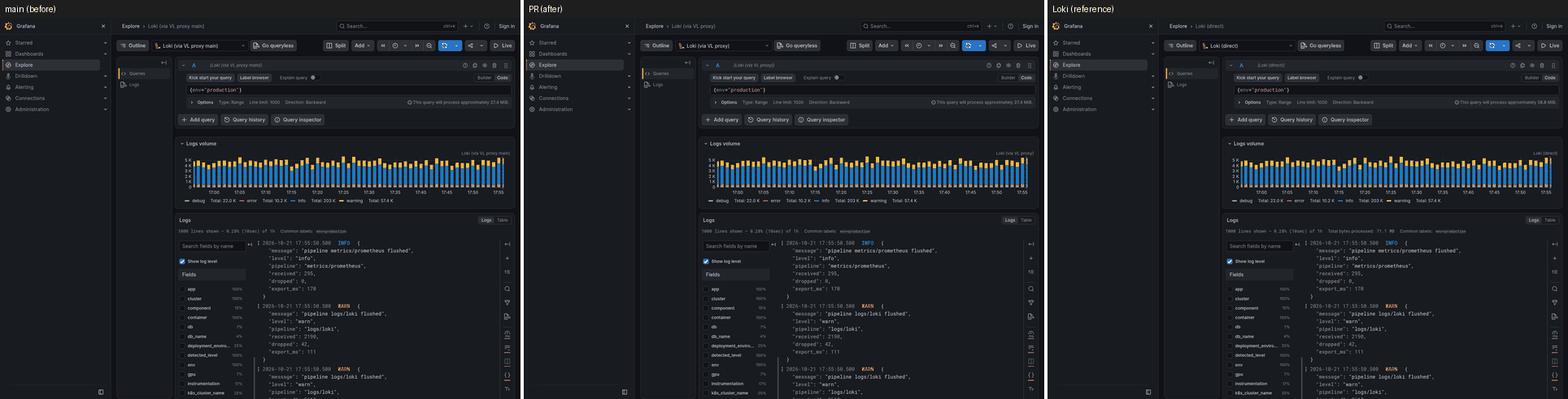Click Add query button in main (before) pane
Image resolution: width=1568 pixels, height=399 pixels.
[198, 119]
